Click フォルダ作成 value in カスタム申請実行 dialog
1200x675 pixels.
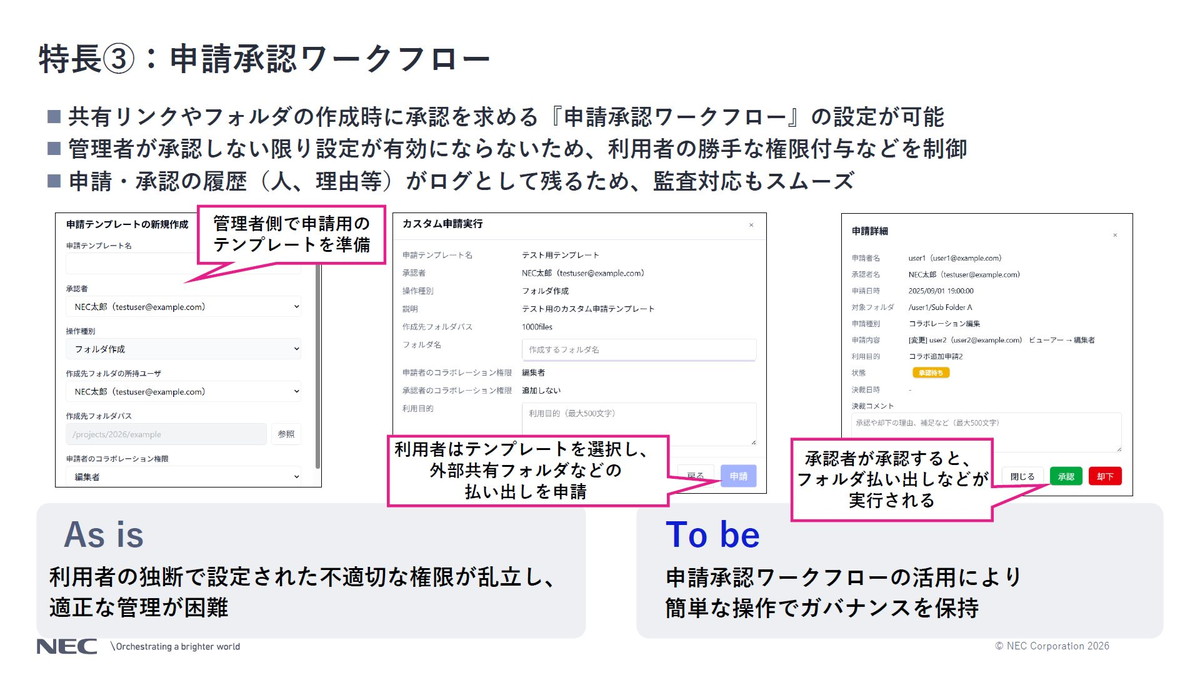544,291
